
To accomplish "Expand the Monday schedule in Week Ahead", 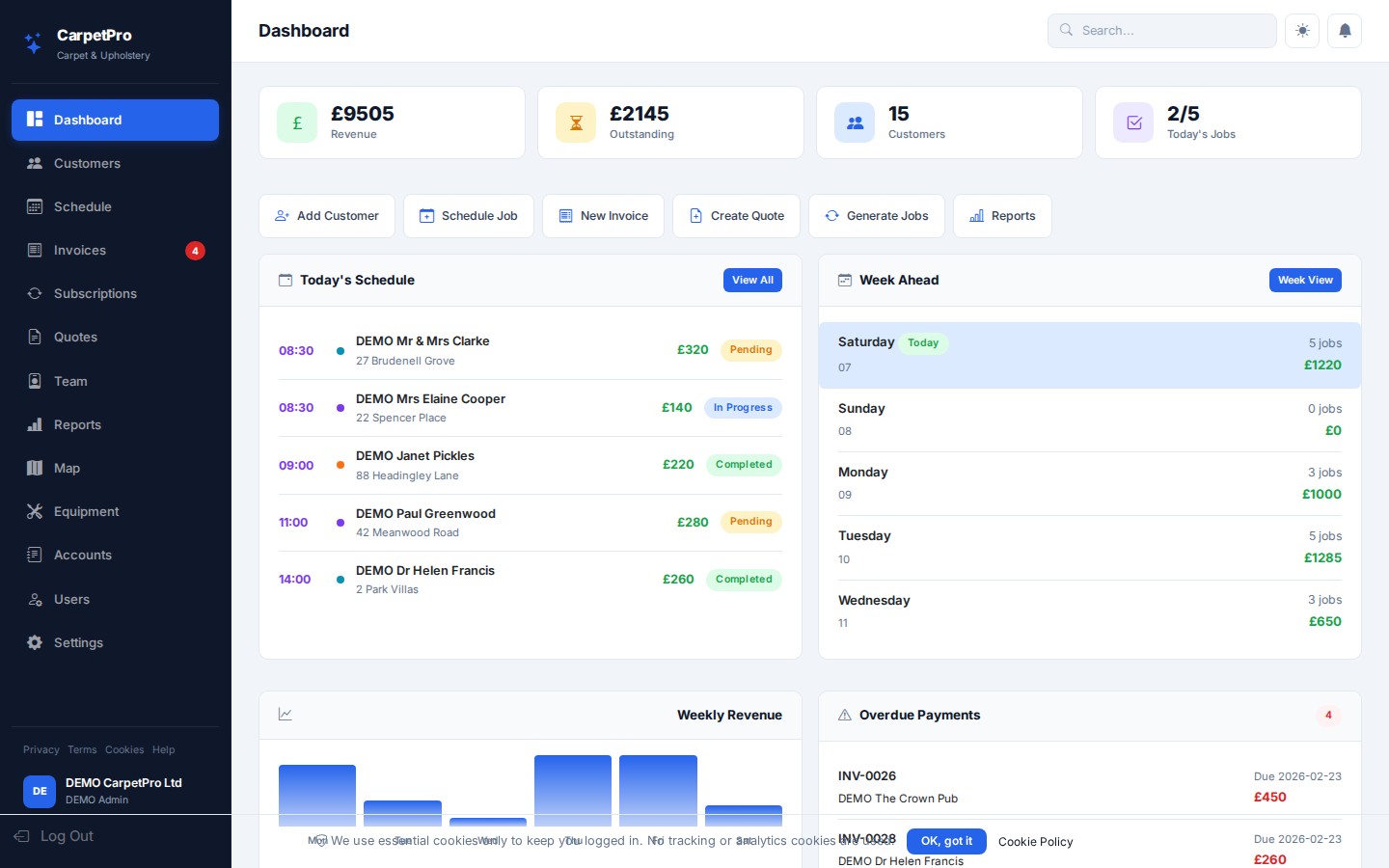I will [x=1090, y=483].
